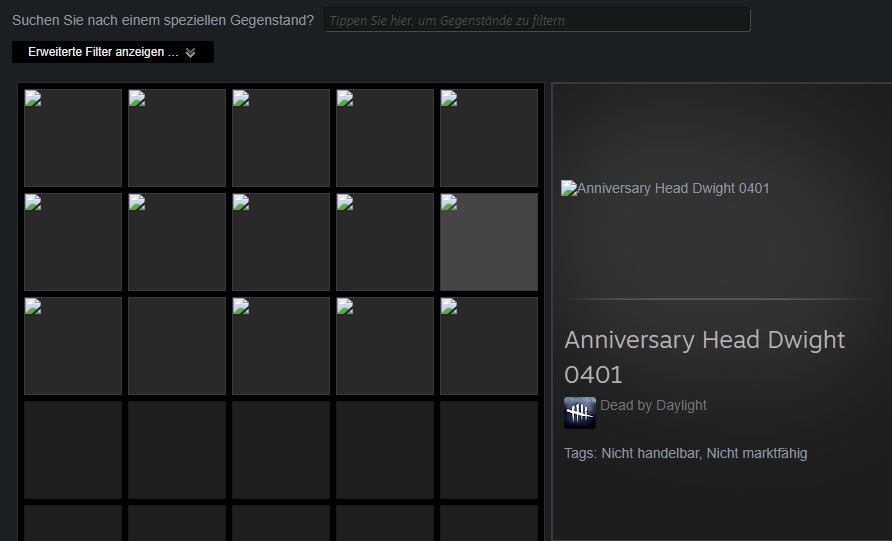
Task: Click the Nicht handelbar, Nicht marktfähig tags
Action: click(x=704, y=453)
